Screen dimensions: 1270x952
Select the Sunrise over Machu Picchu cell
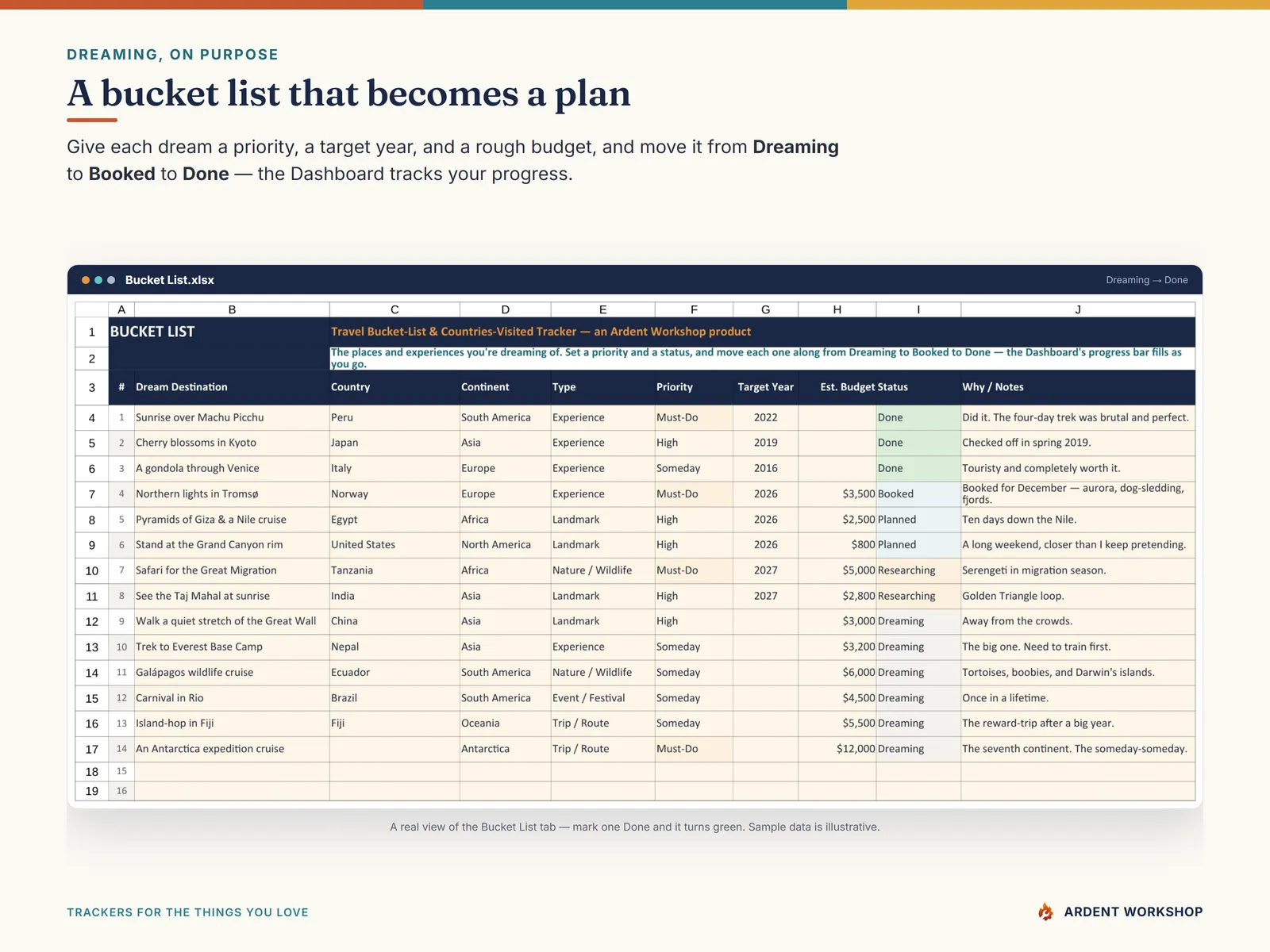click(232, 417)
